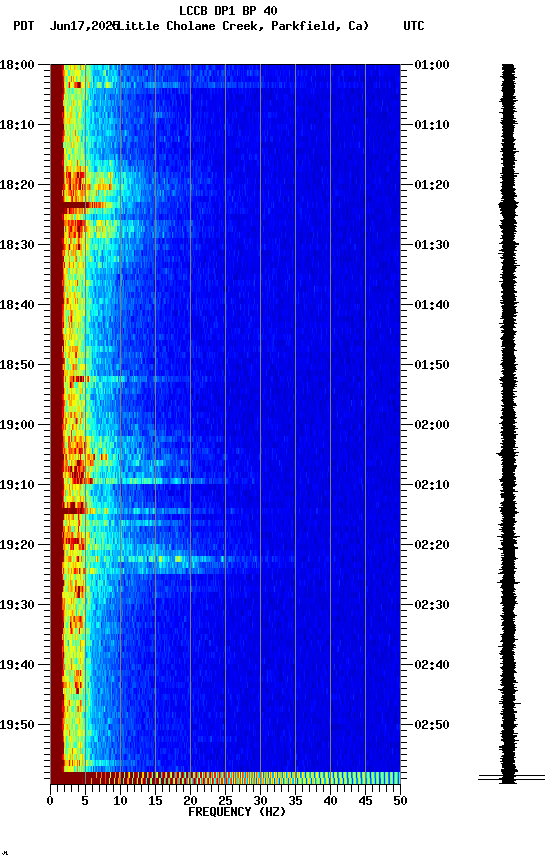Click the 15 Hz frequency axis label
Image resolution: width=552 pixels, height=864 pixels.
pyautogui.click(x=155, y=801)
